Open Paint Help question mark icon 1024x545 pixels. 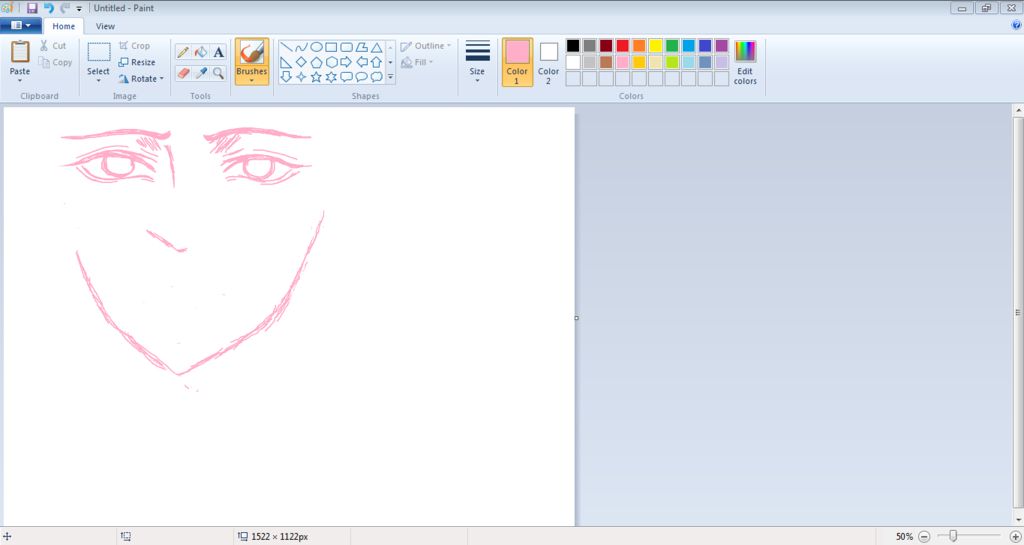coord(1016,25)
